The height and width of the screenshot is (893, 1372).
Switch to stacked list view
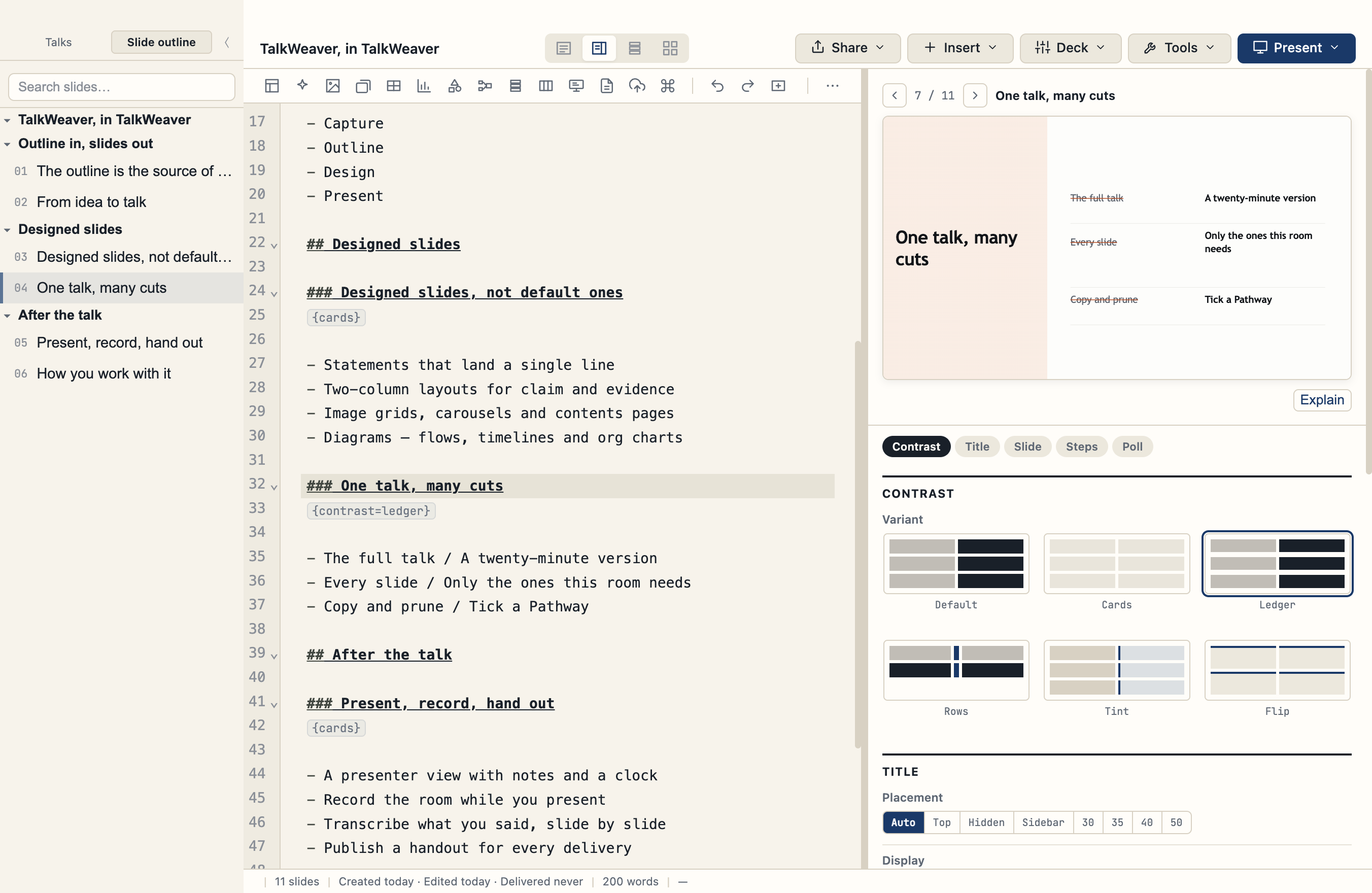[635, 48]
